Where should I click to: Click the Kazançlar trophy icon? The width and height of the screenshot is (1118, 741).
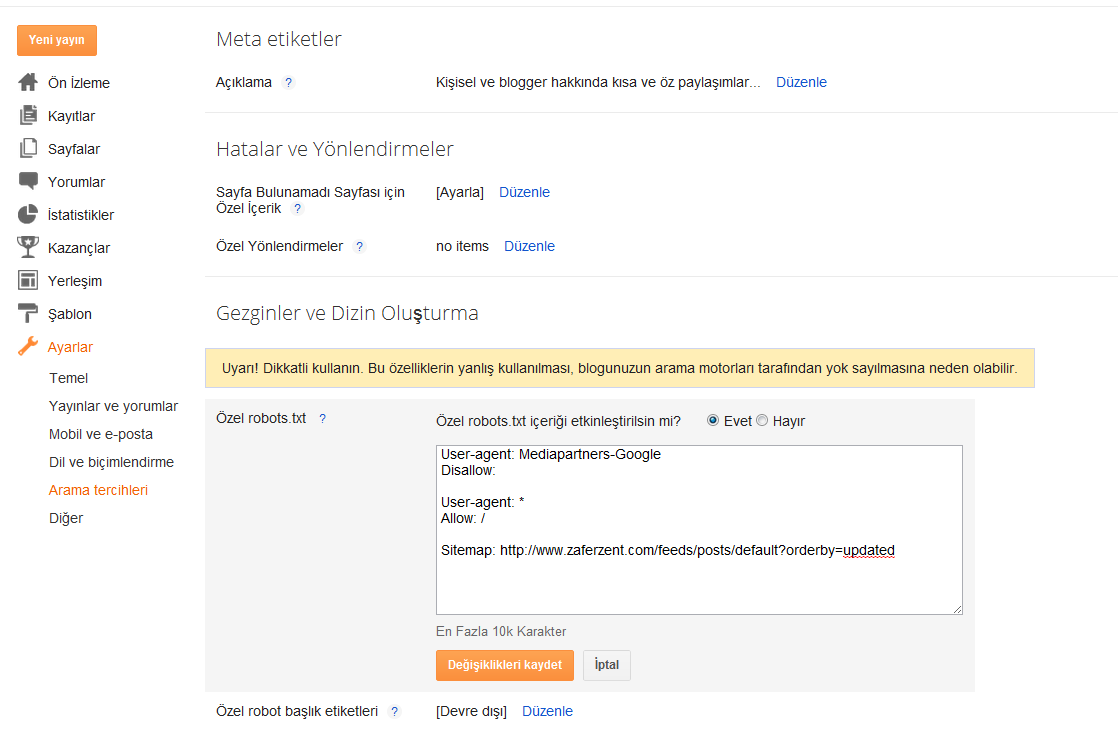[x=28, y=247]
